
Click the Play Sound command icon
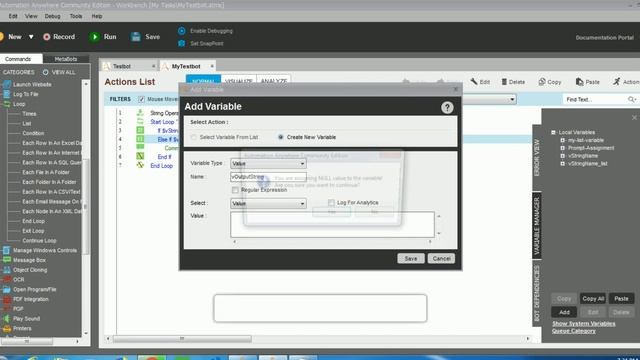[7, 319]
